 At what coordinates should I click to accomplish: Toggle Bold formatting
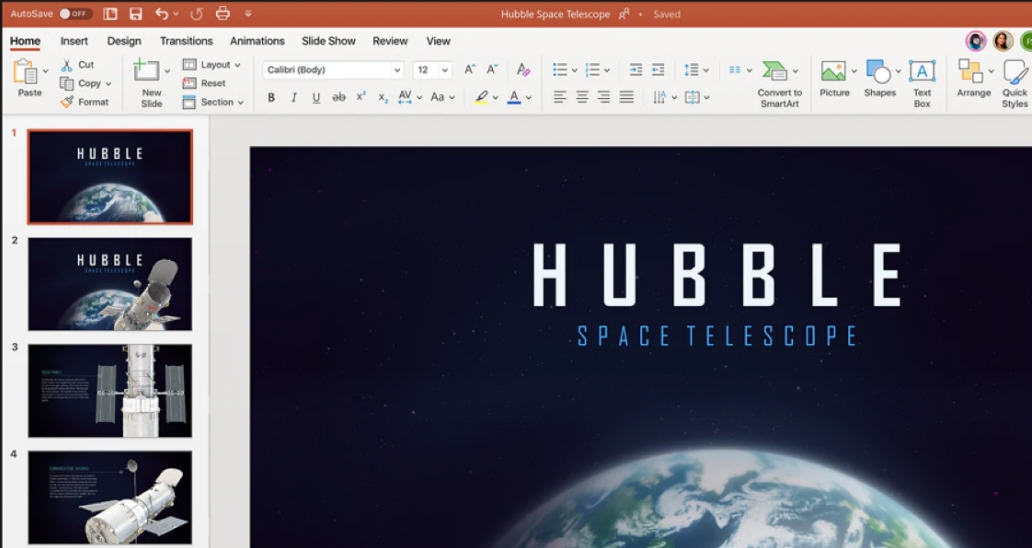point(271,97)
